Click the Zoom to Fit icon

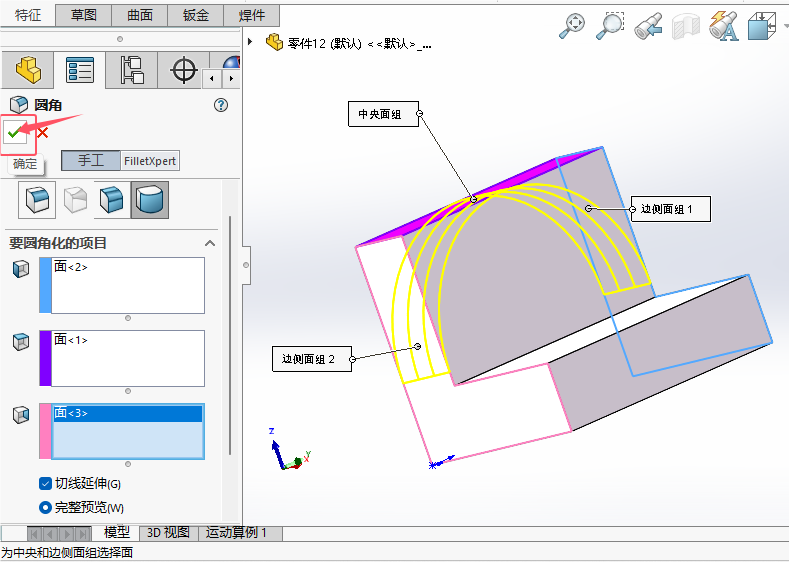pyautogui.click(x=572, y=26)
